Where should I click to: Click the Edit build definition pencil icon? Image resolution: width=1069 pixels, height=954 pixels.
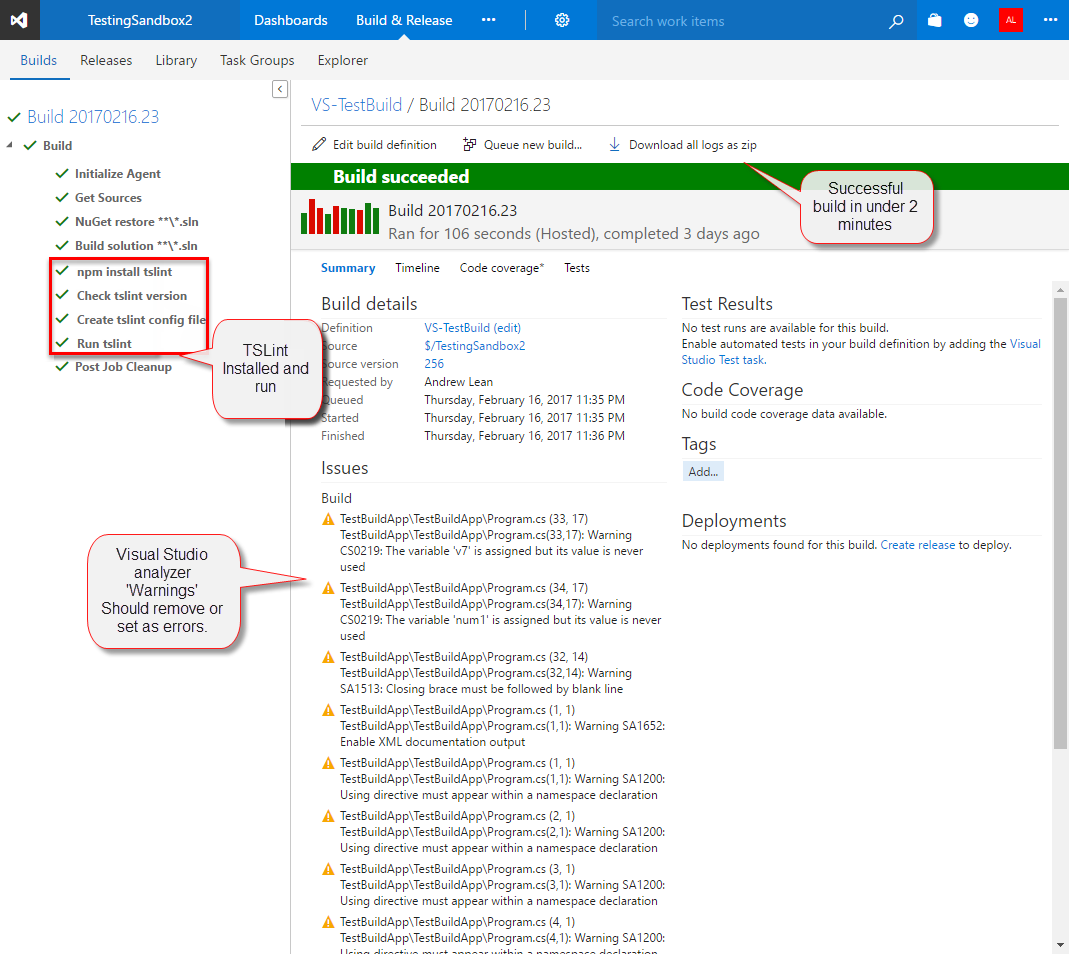point(319,145)
